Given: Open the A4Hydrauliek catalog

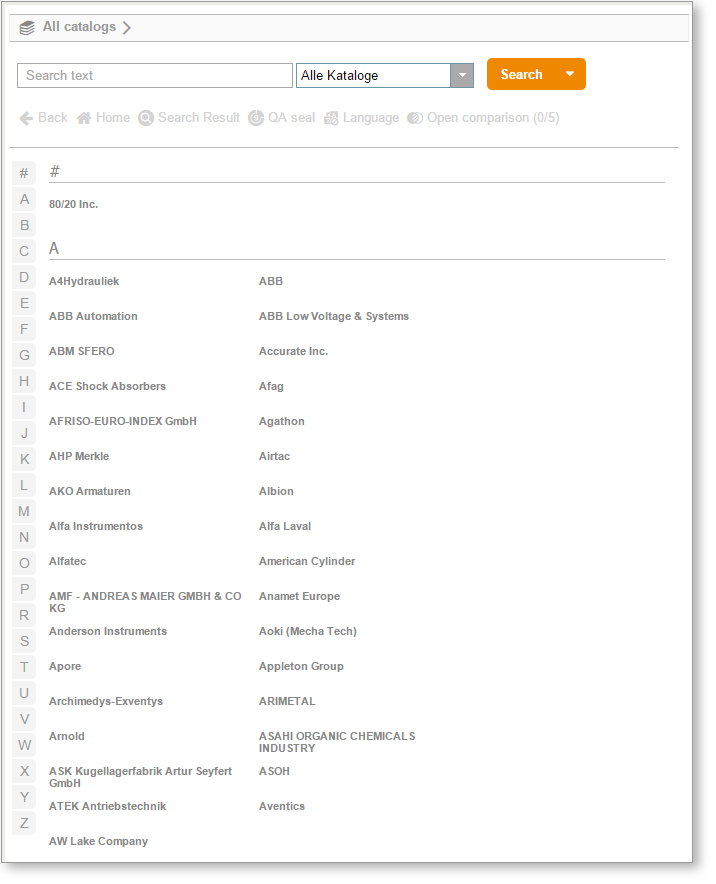Looking at the screenshot, I should (84, 281).
